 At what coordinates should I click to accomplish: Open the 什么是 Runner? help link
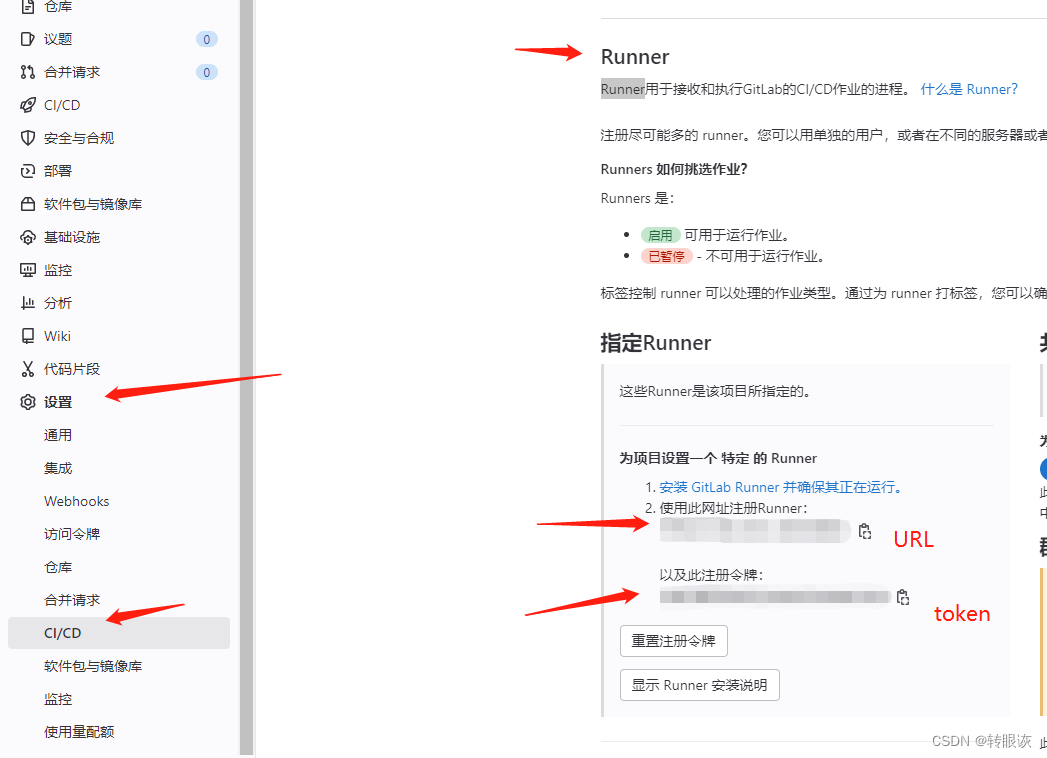click(968, 88)
